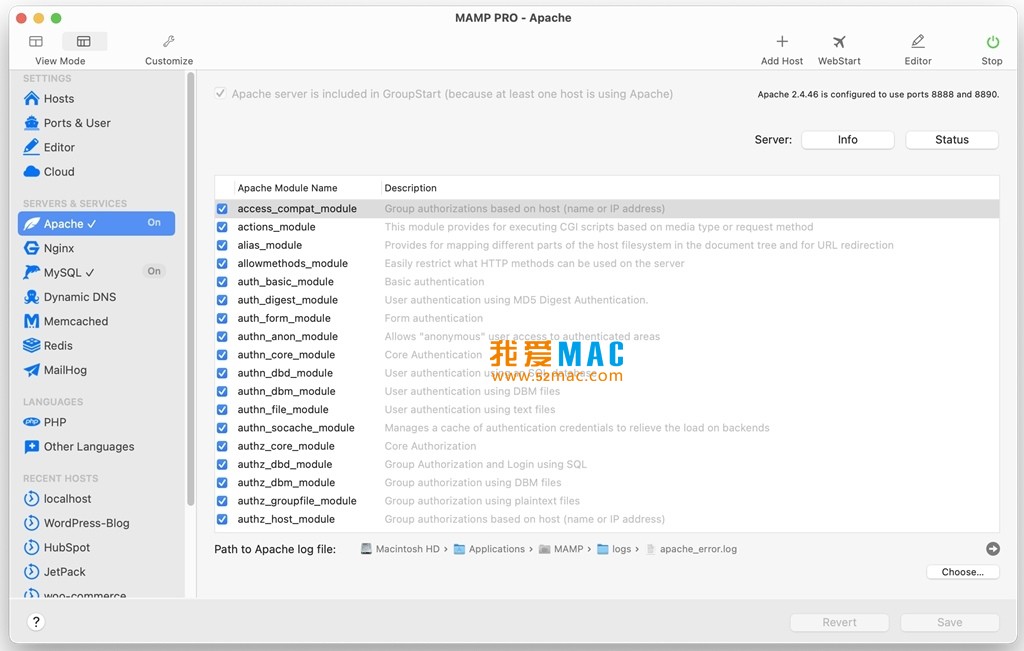
Task: Click the sidebar vertical scrollbar
Action: (191, 289)
